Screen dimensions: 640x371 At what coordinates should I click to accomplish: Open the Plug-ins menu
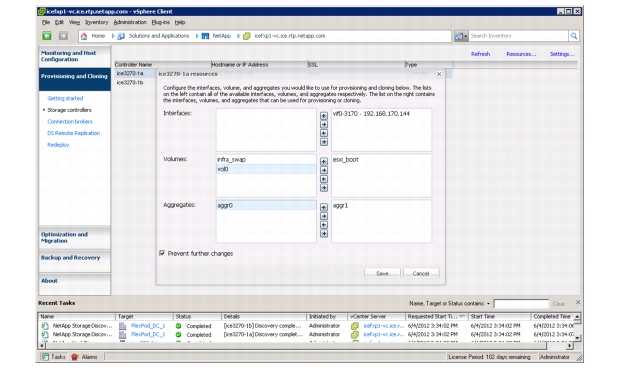coord(160,22)
